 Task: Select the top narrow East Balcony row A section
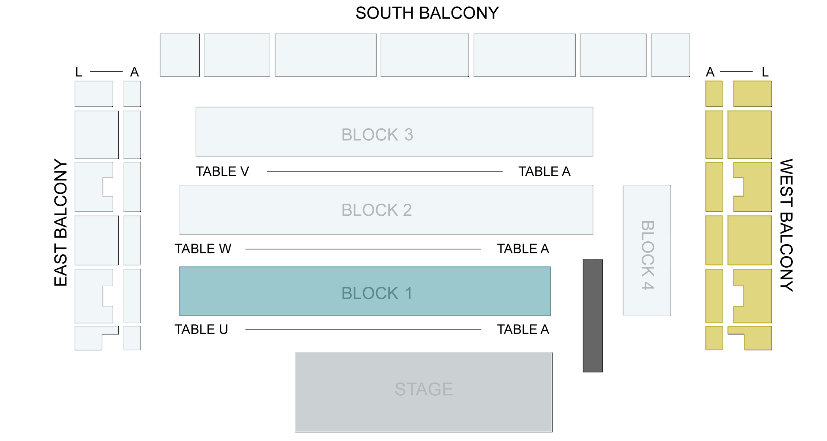[x=132, y=94]
